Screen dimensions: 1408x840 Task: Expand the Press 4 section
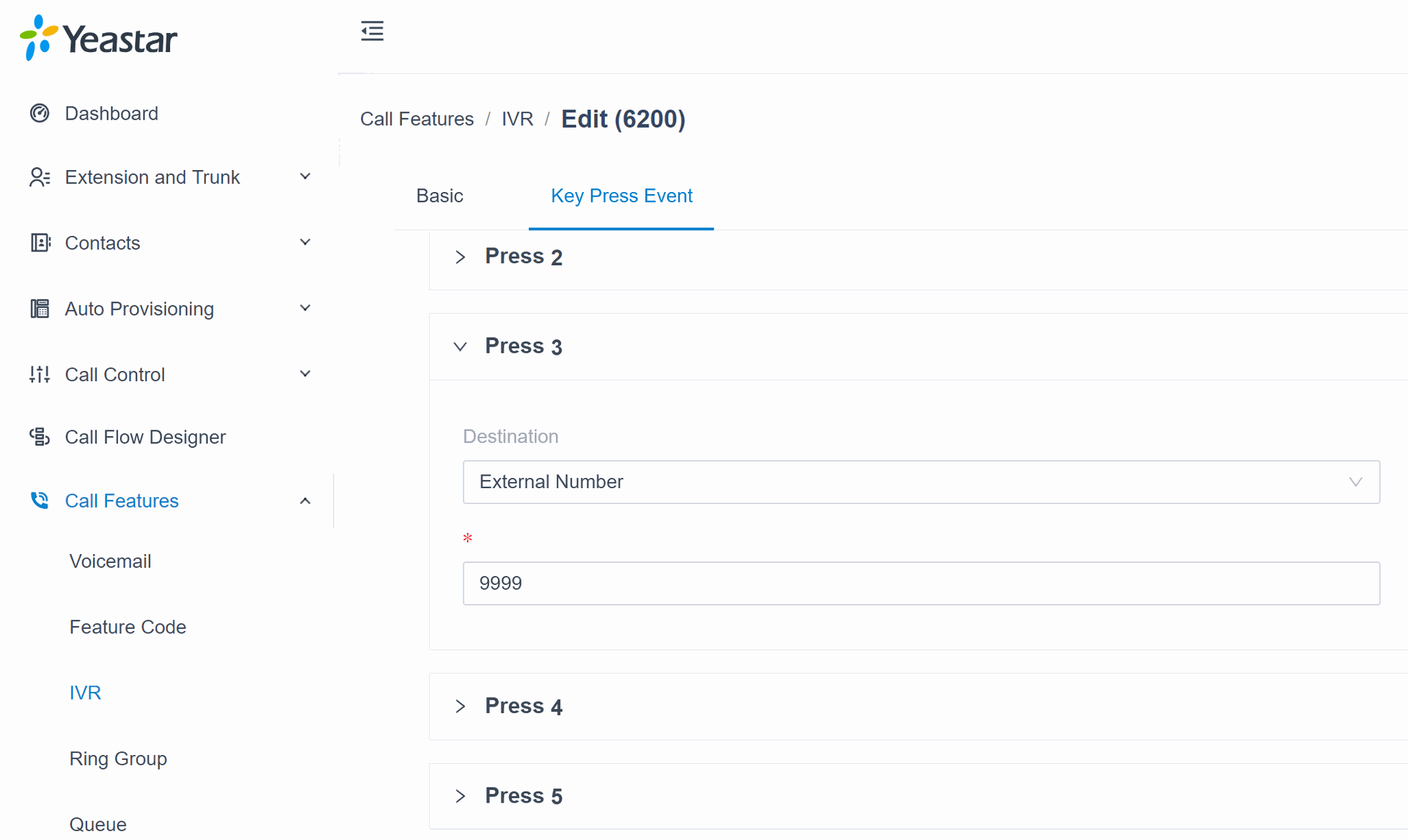point(461,707)
